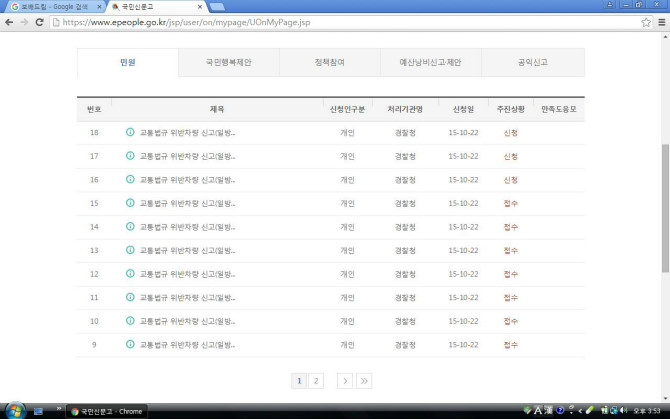Click the Show Desktop taskbar icon
The height and width of the screenshot is (419, 670).
coord(38,411)
